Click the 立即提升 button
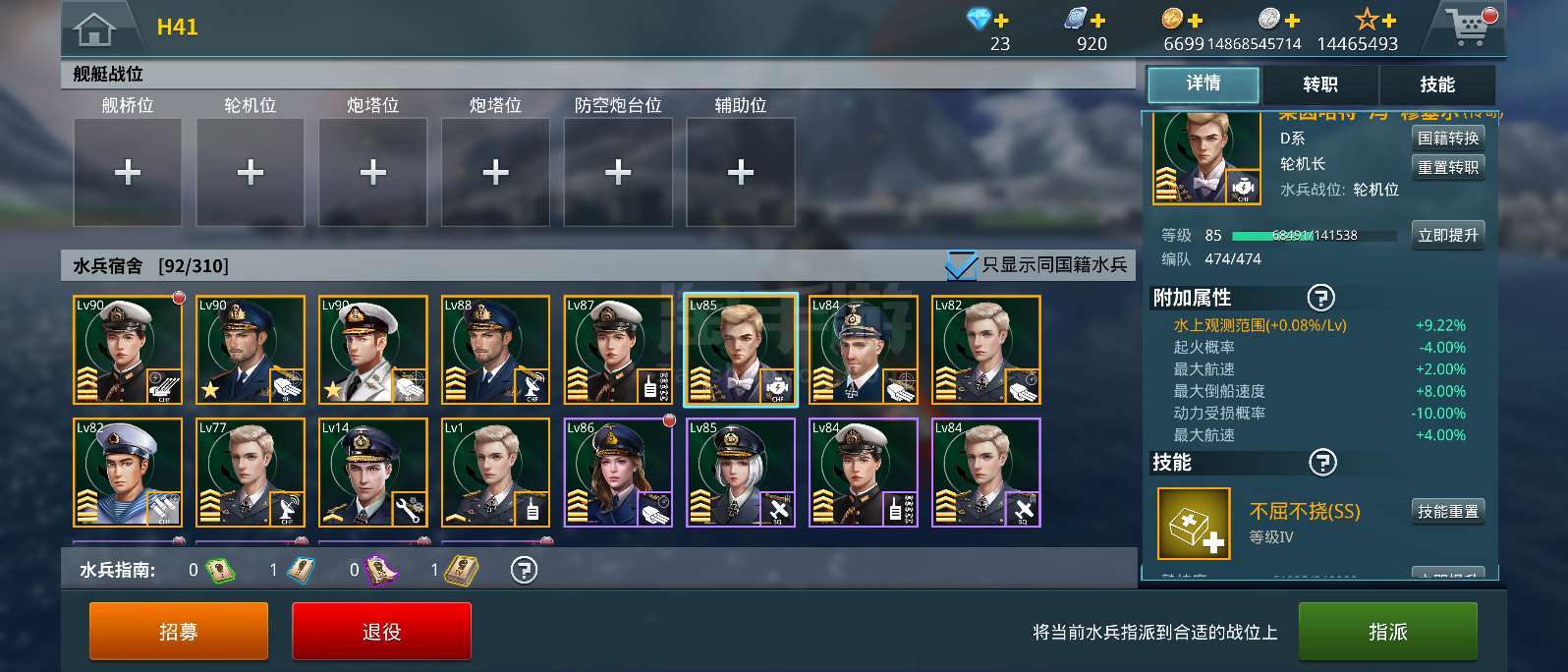Screen dimensions: 1568x672 click(x=1448, y=235)
